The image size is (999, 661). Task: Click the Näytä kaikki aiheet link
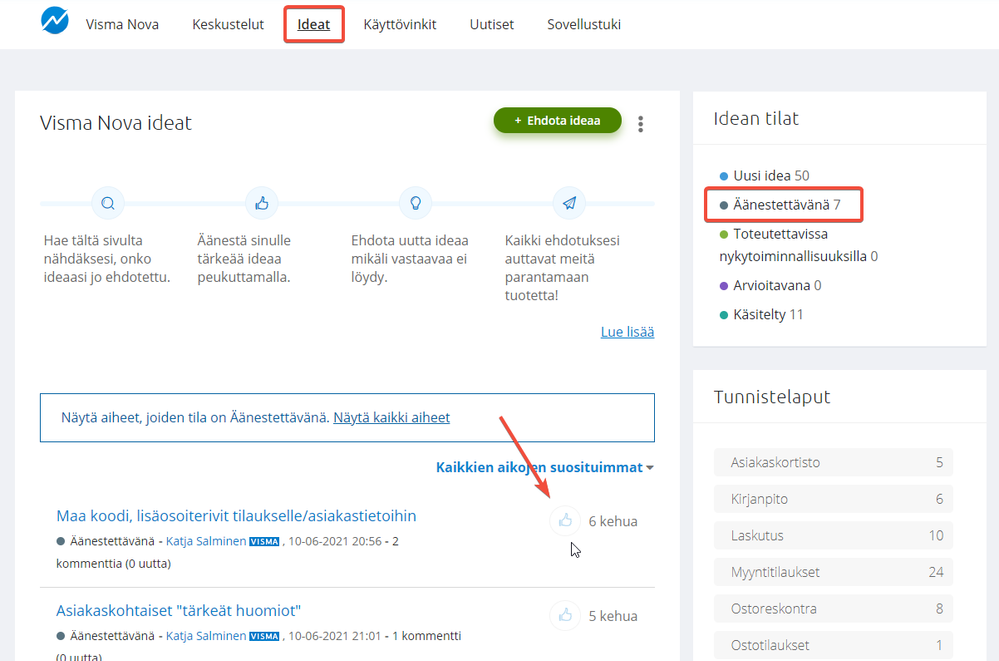pyautogui.click(x=391, y=418)
